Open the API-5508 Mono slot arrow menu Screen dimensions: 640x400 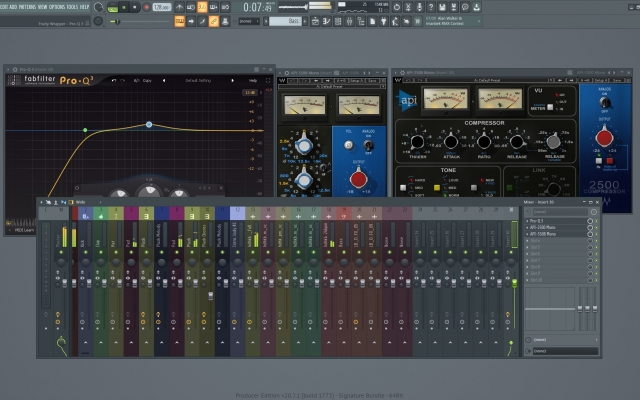527,234
